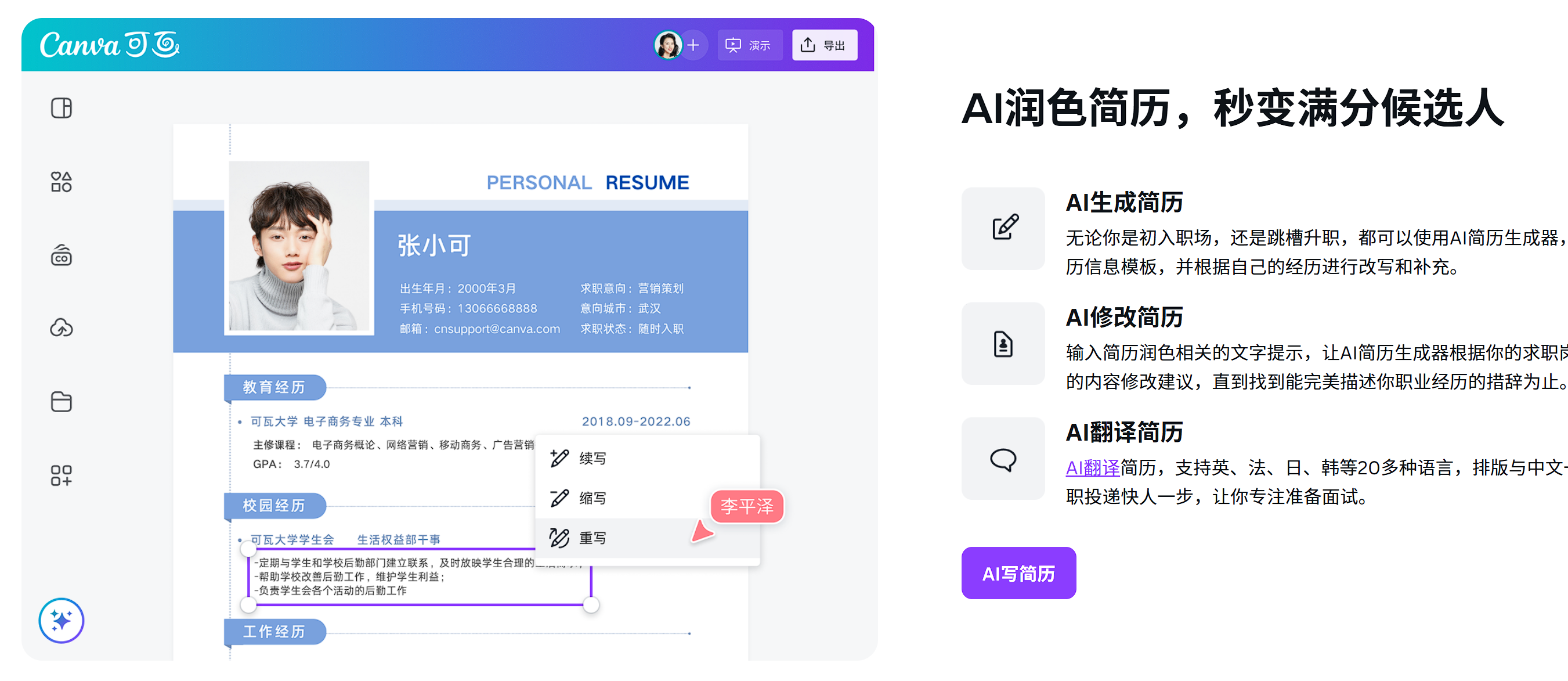Open the projects folder panel
Viewport: 1568px width, 681px height.
click(60, 401)
